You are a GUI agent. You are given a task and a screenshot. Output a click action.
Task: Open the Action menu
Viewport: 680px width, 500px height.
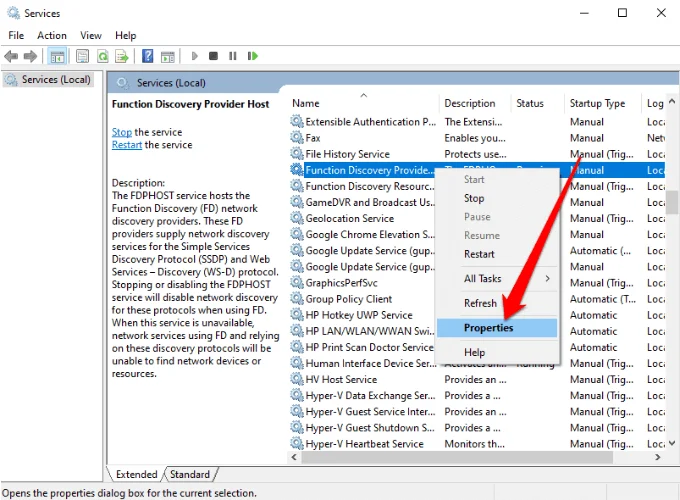pyautogui.click(x=52, y=36)
